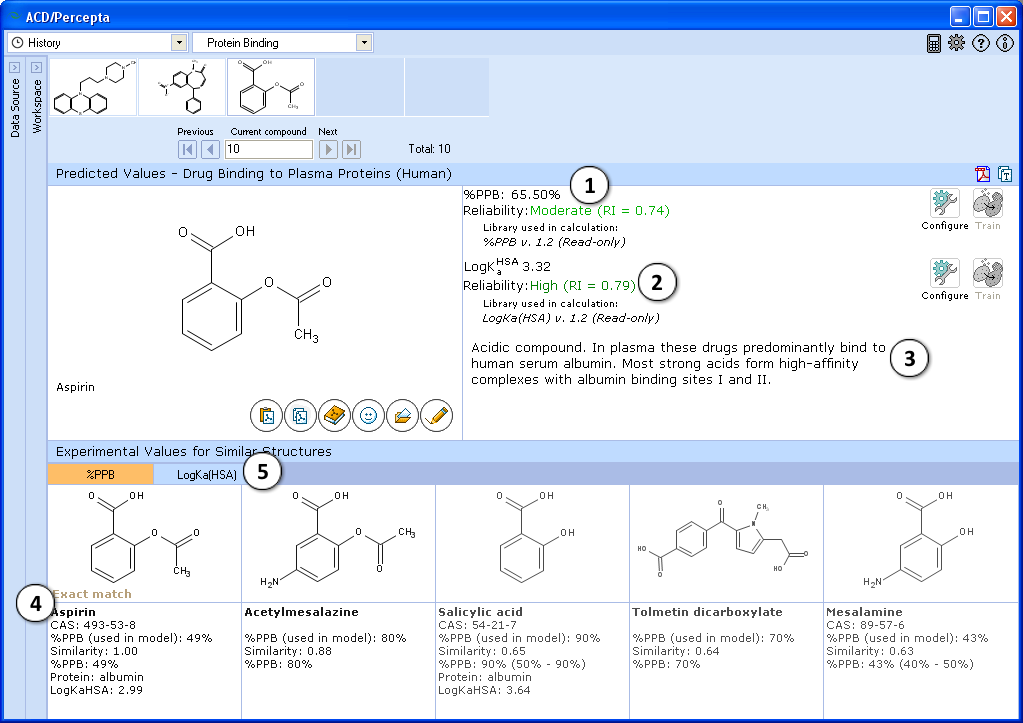Click the Tolmetin dicarboxylate name heading
The height and width of the screenshot is (723, 1023).
pyautogui.click(x=707, y=612)
